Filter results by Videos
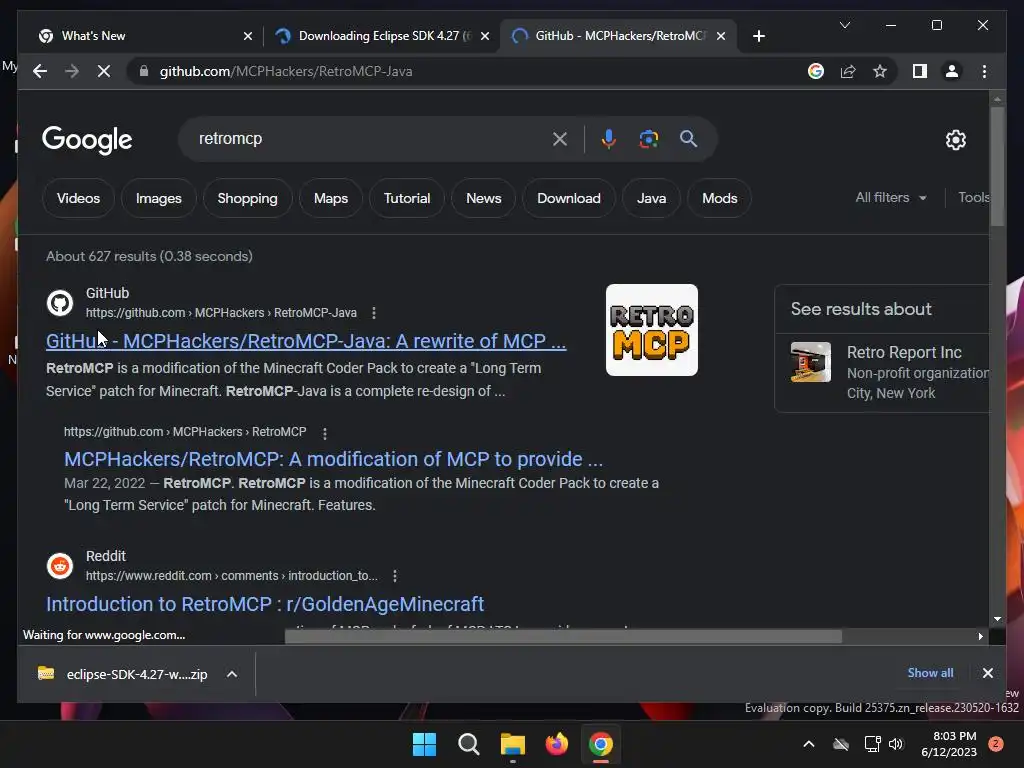The image size is (1024, 768). pyautogui.click(x=78, y=198)
